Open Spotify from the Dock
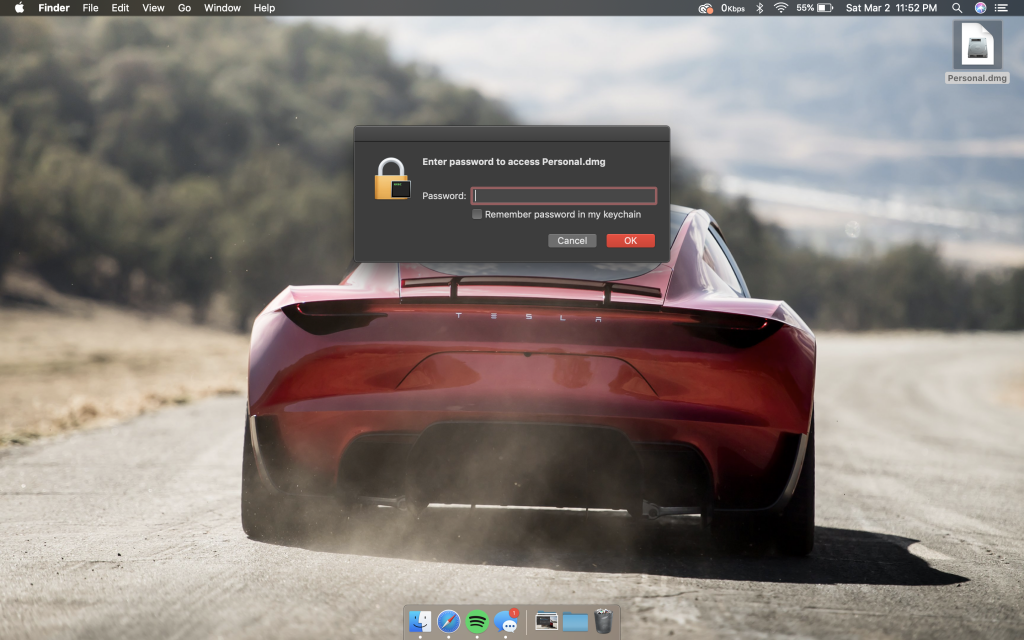This screenshot has width=1024, height=640. click(477, 621)
